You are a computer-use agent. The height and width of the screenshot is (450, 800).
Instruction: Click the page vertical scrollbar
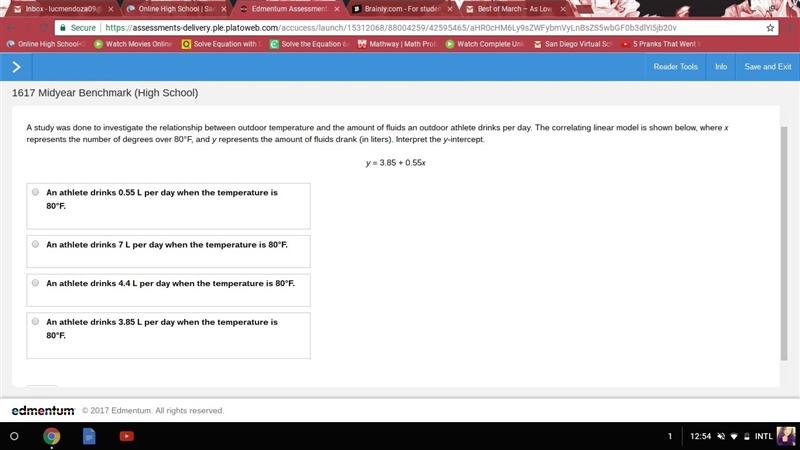click(x=784, y=243)
